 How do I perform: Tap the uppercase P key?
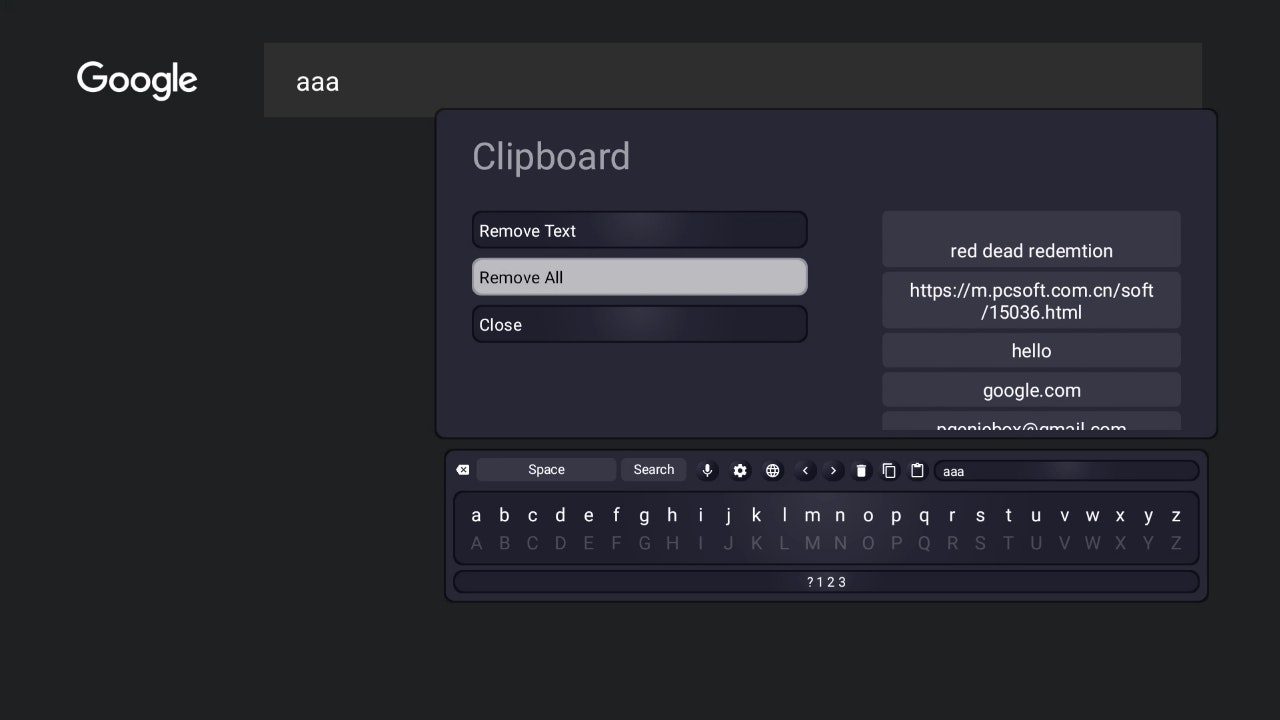point(896,543)
